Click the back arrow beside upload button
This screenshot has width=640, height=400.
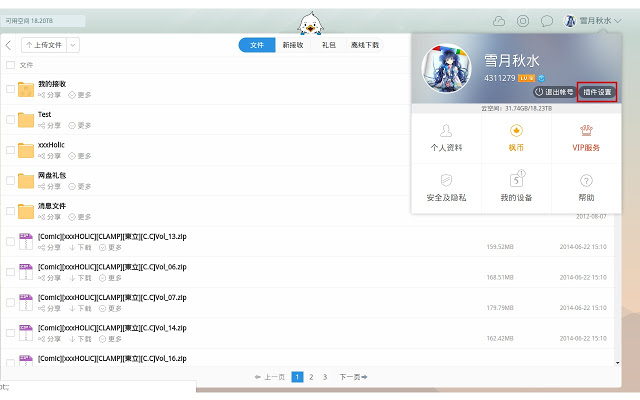tap(9, 45)
